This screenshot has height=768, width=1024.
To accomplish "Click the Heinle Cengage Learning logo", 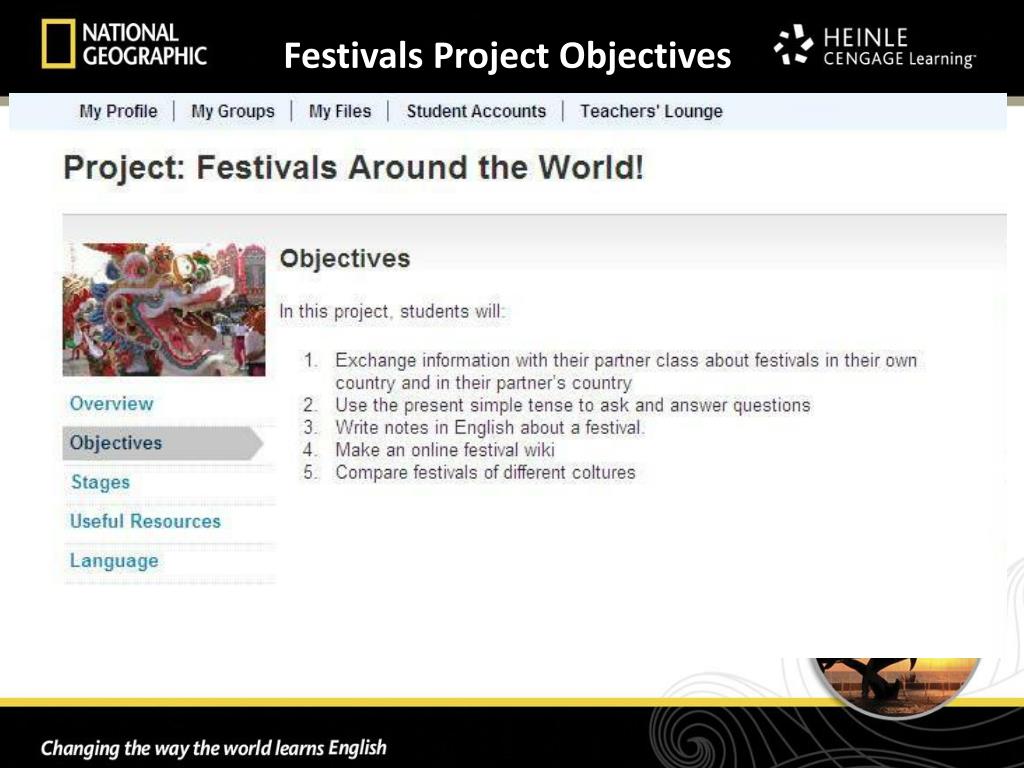I will coord(874,46).
